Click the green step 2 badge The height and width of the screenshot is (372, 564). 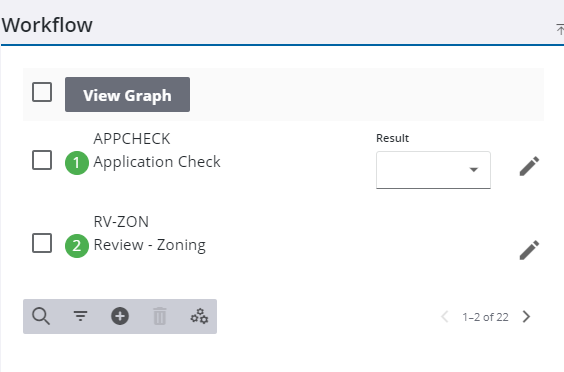pos(77,246)
